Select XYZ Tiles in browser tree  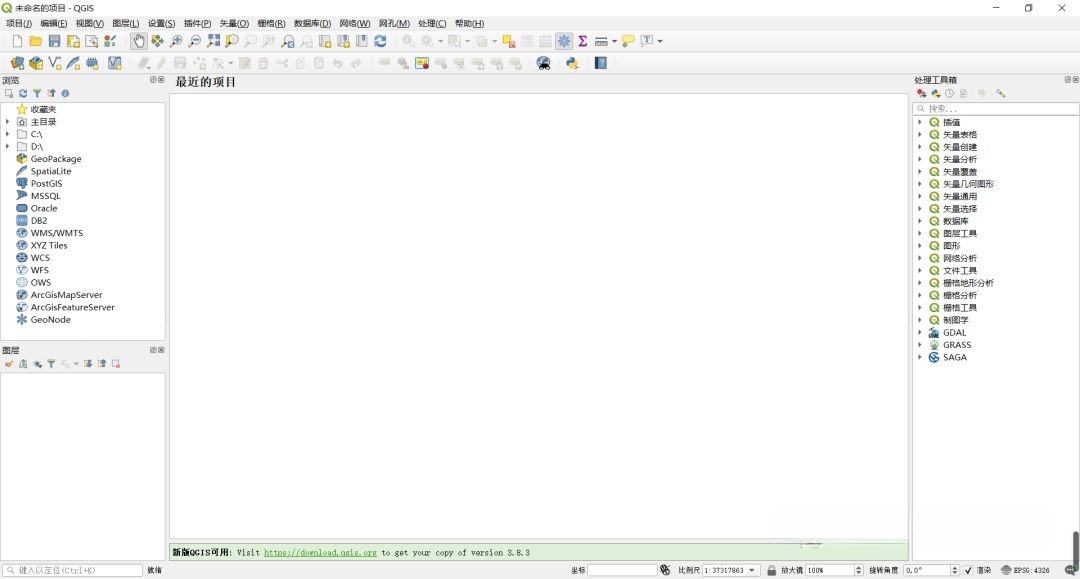click(x=49, y=246)
